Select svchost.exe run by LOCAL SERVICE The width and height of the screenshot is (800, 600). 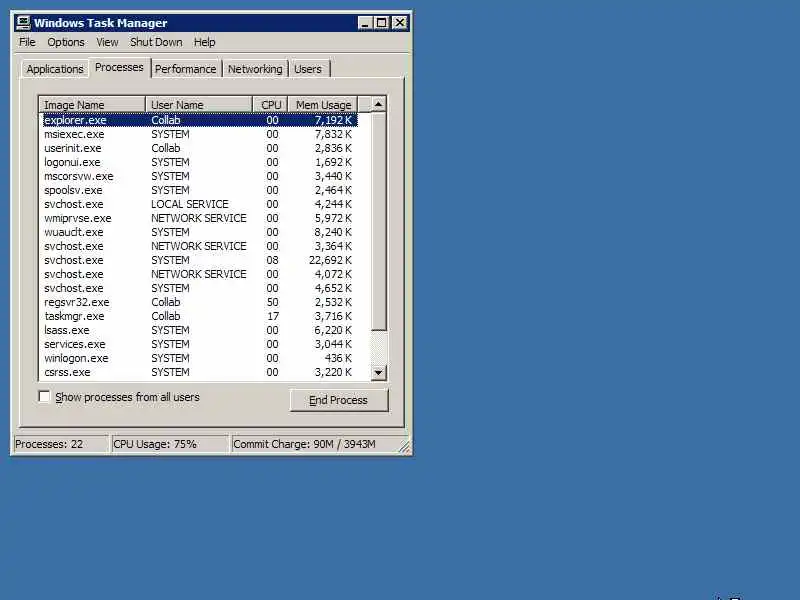click(199, 204)
